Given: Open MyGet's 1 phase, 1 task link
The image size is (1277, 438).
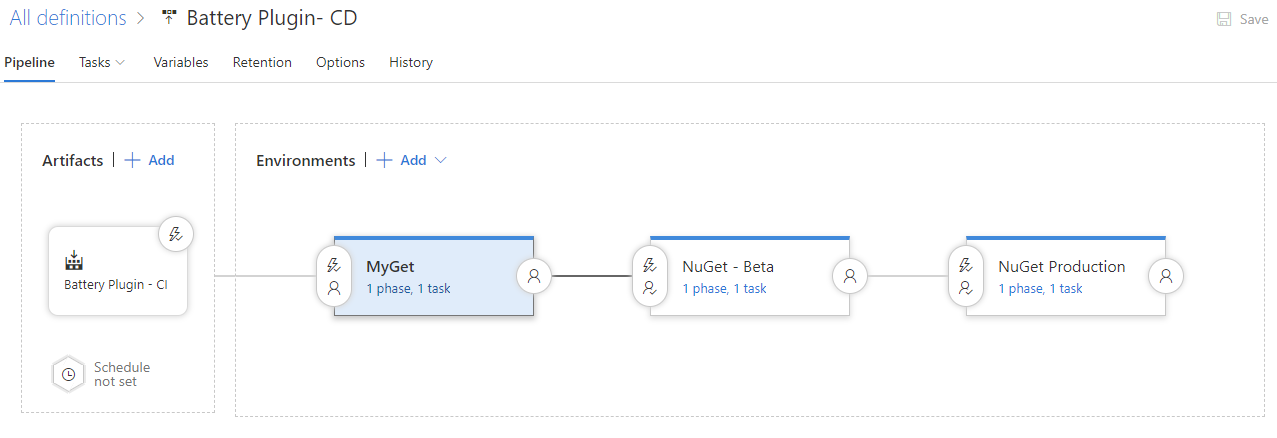Looking at the screenshot, I should 408,289.
